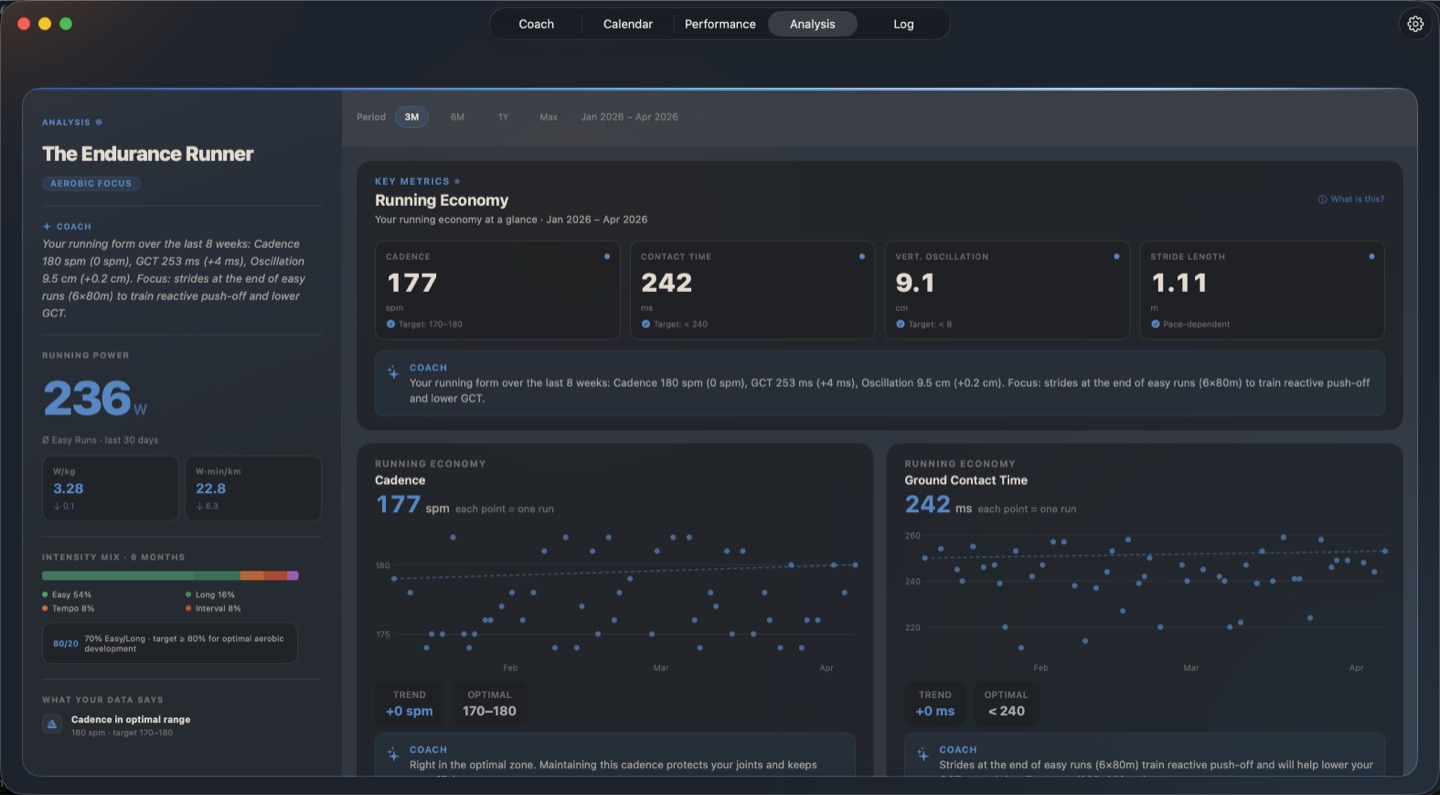Click the AEROBIC FOCUS badge
1440x795 pixels.
tap(91, 183)
